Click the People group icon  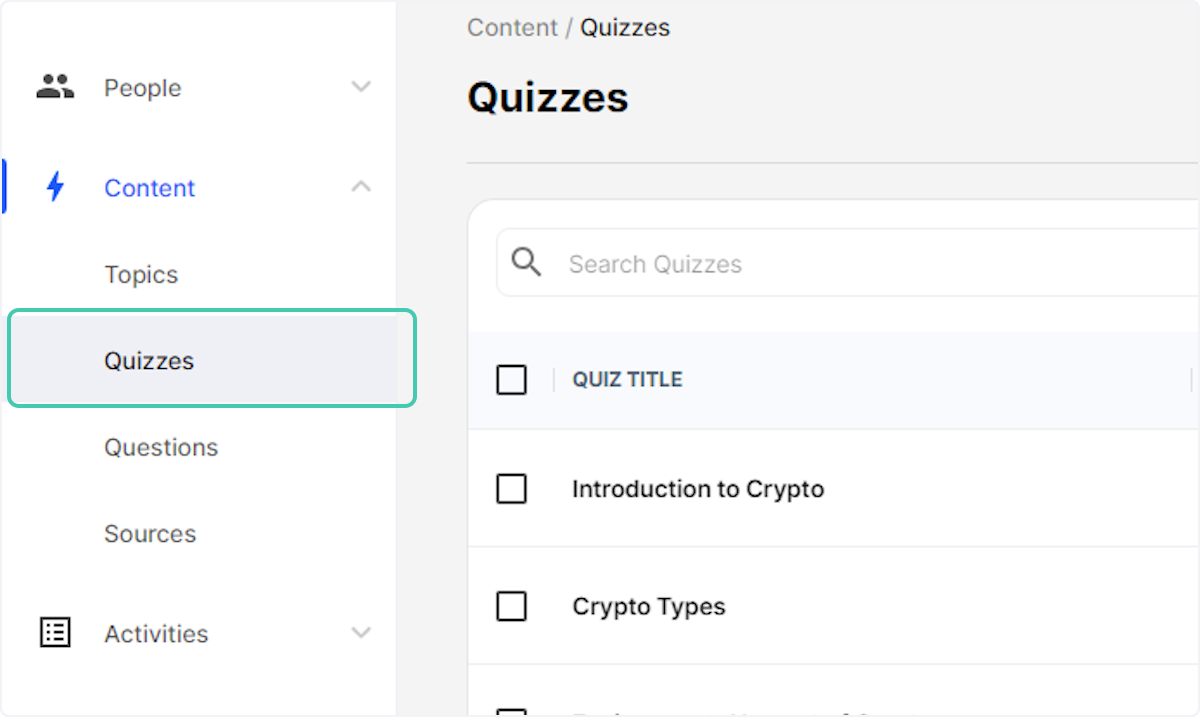click(x=54, y=87)
